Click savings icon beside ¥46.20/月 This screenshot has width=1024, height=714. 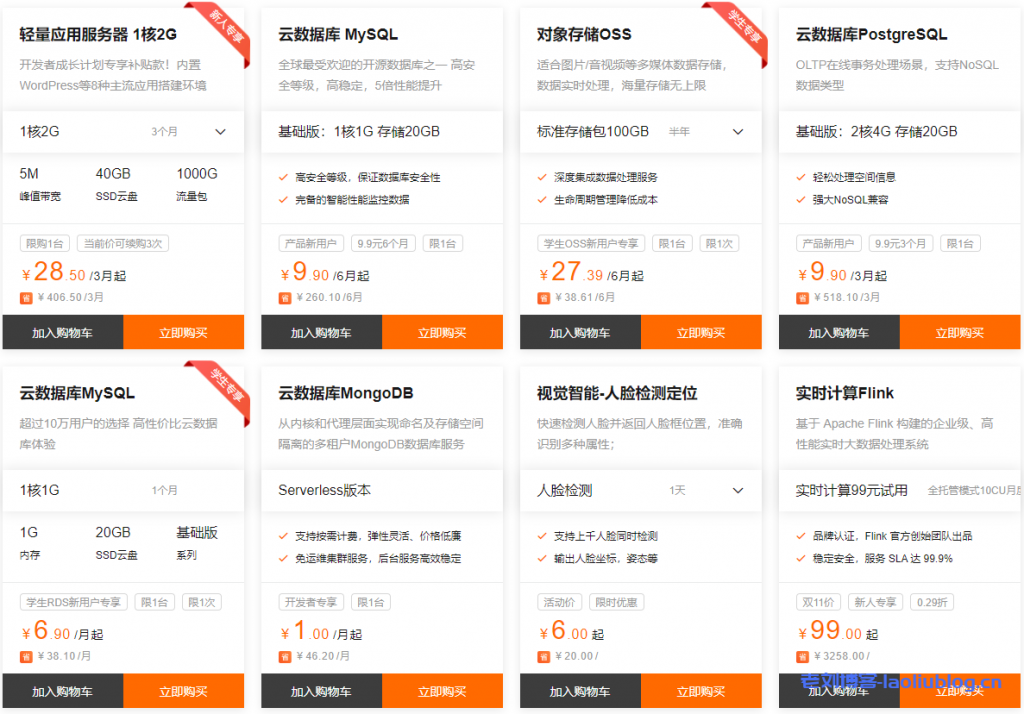[285, 656]
